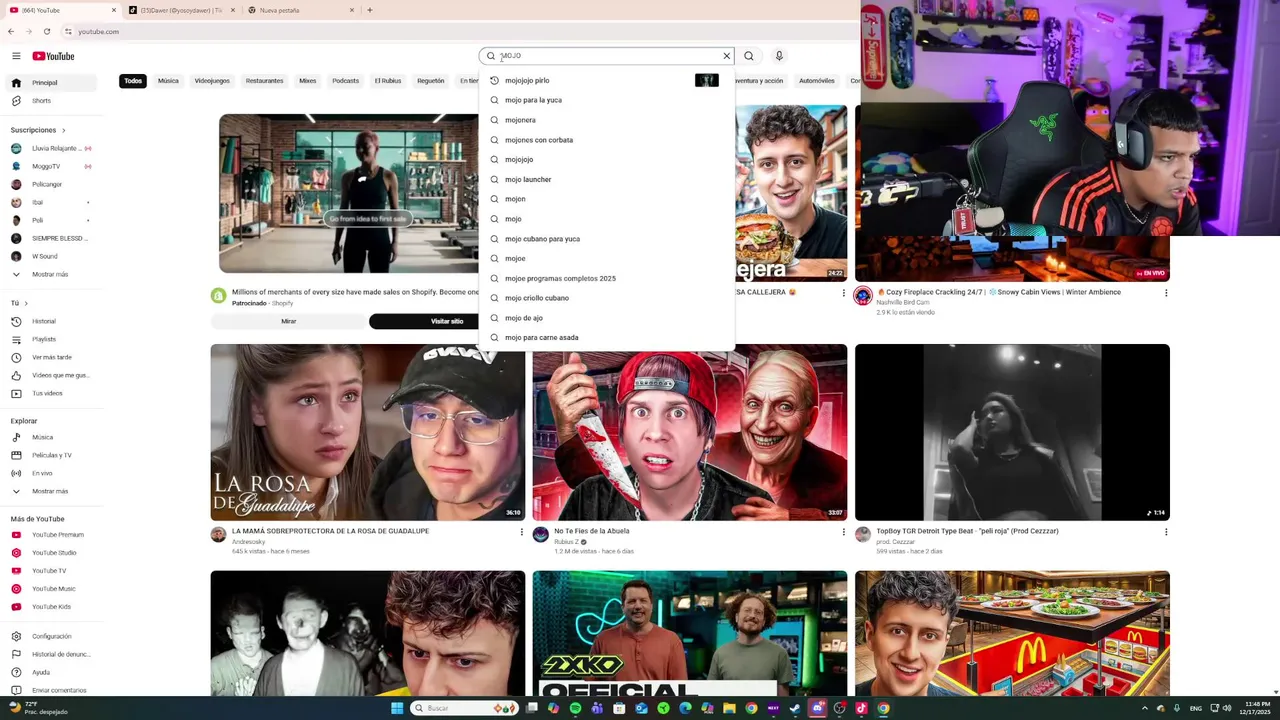
Task: Expand the Suscripciones section header
Action: (x=38, y=130)
